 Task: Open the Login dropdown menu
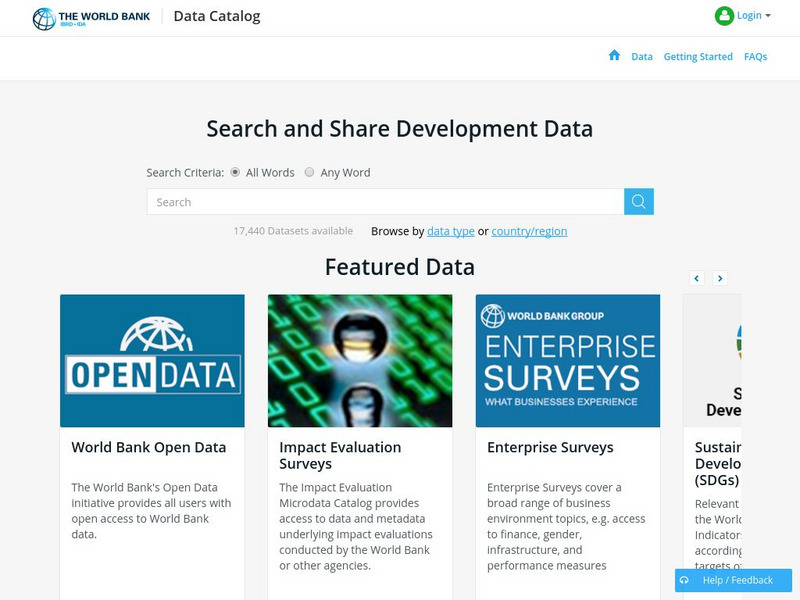[753, 16]
